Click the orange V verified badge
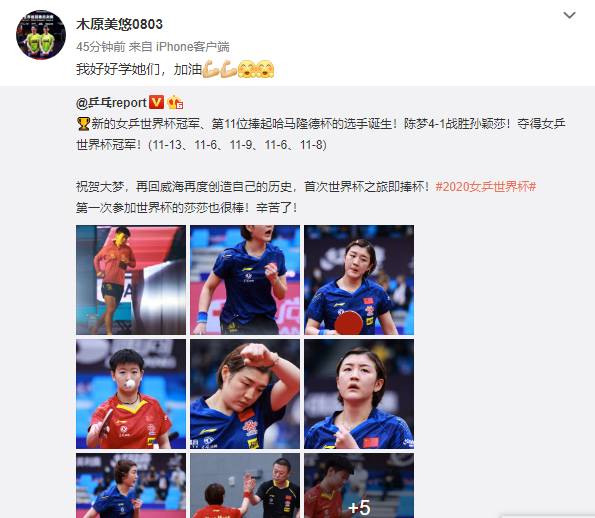This screenshot has width=595, height=518. point(156,102)
